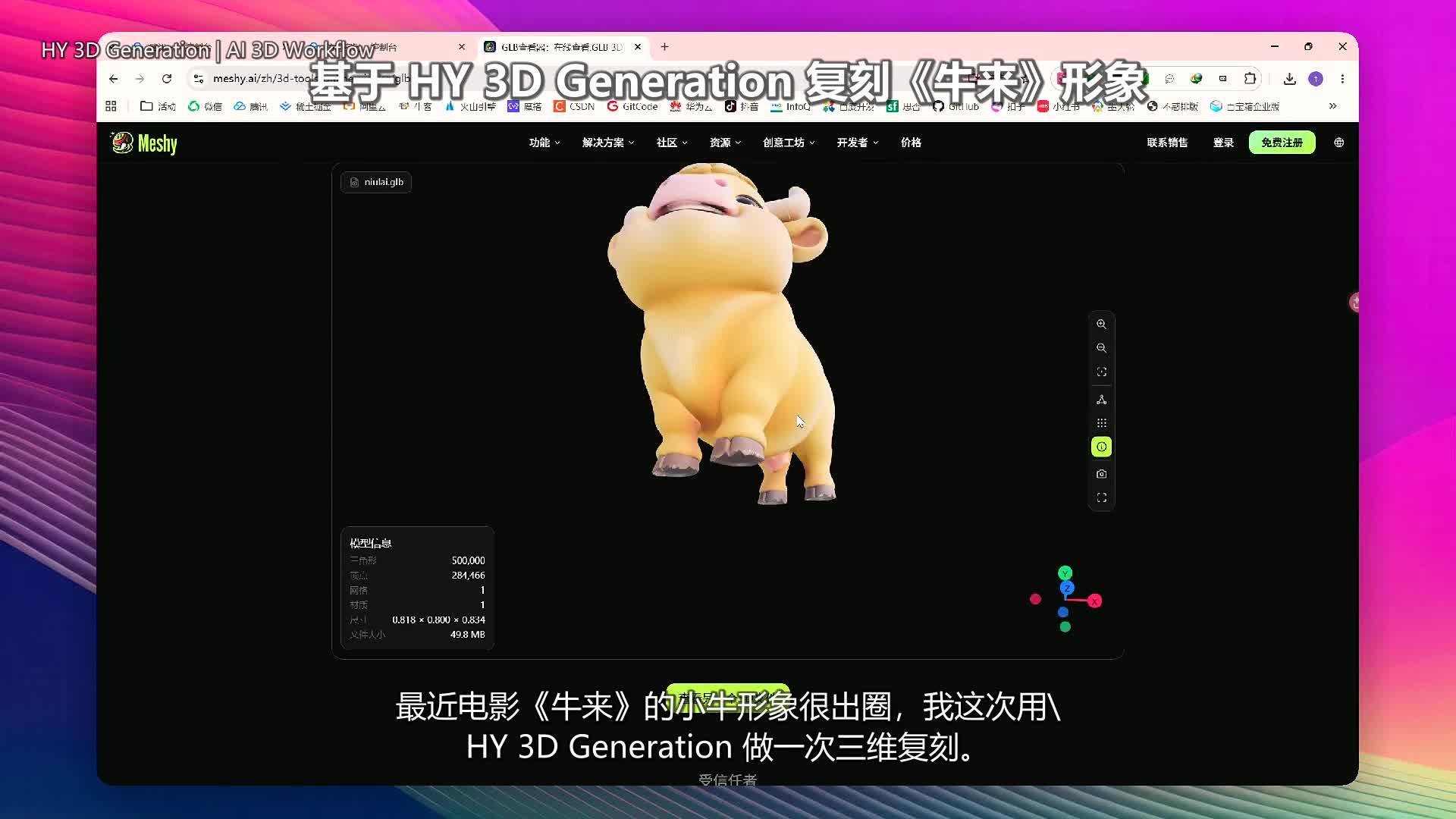Open the 微信 bookmark
Viewport: 1456px width, 819px height.
click(205, 106)
